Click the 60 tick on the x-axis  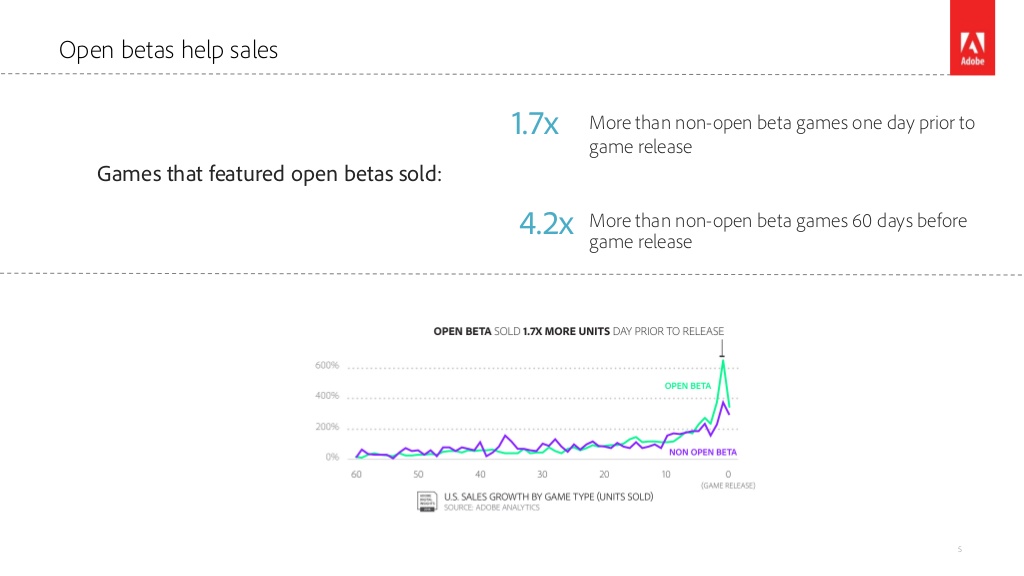(356, 474)
